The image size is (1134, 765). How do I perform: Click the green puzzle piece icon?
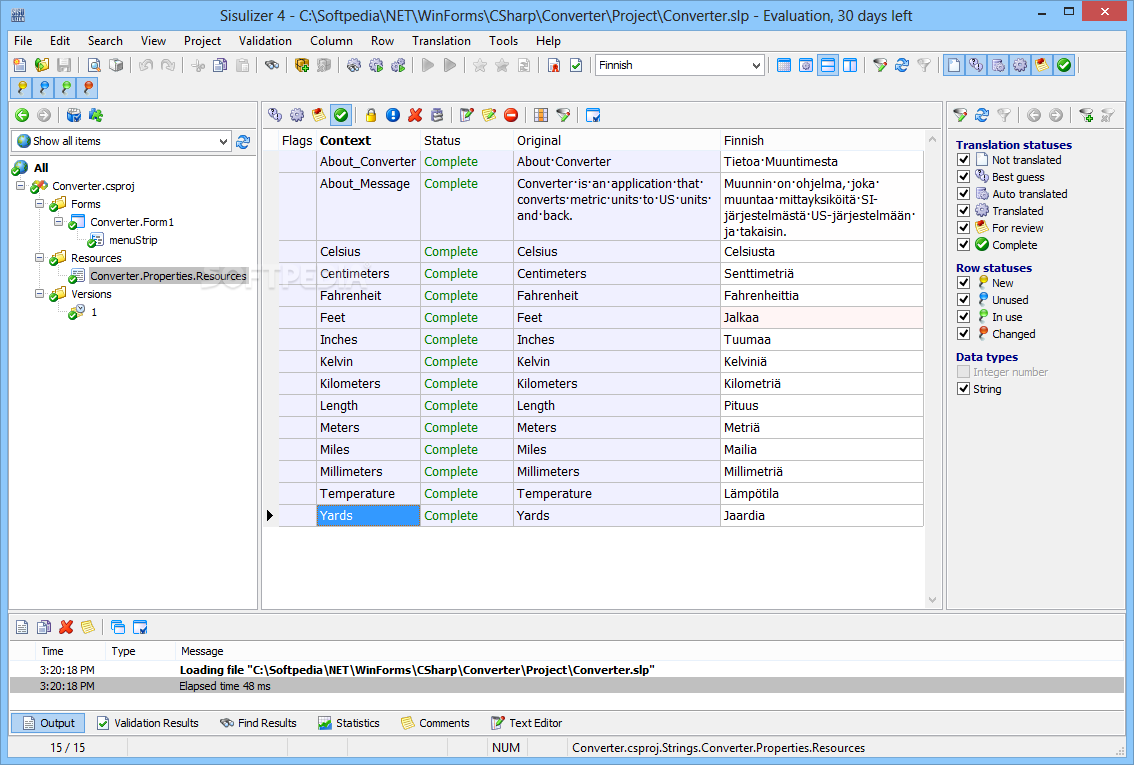coord(95,115)
